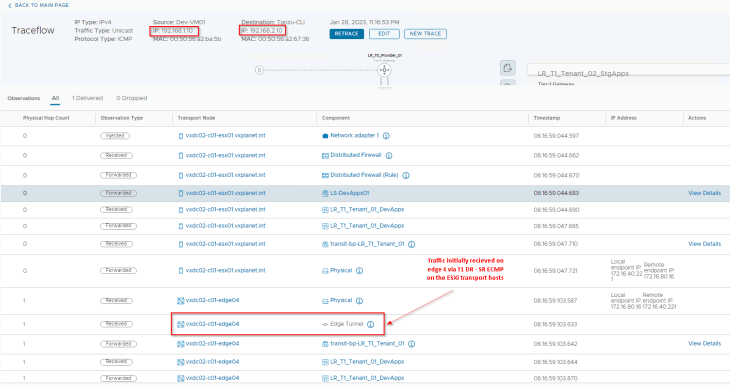This screenshot has height=385, width=730.
Task: View Details for esx01 transit-bp row
Action: tap(704, 243)
